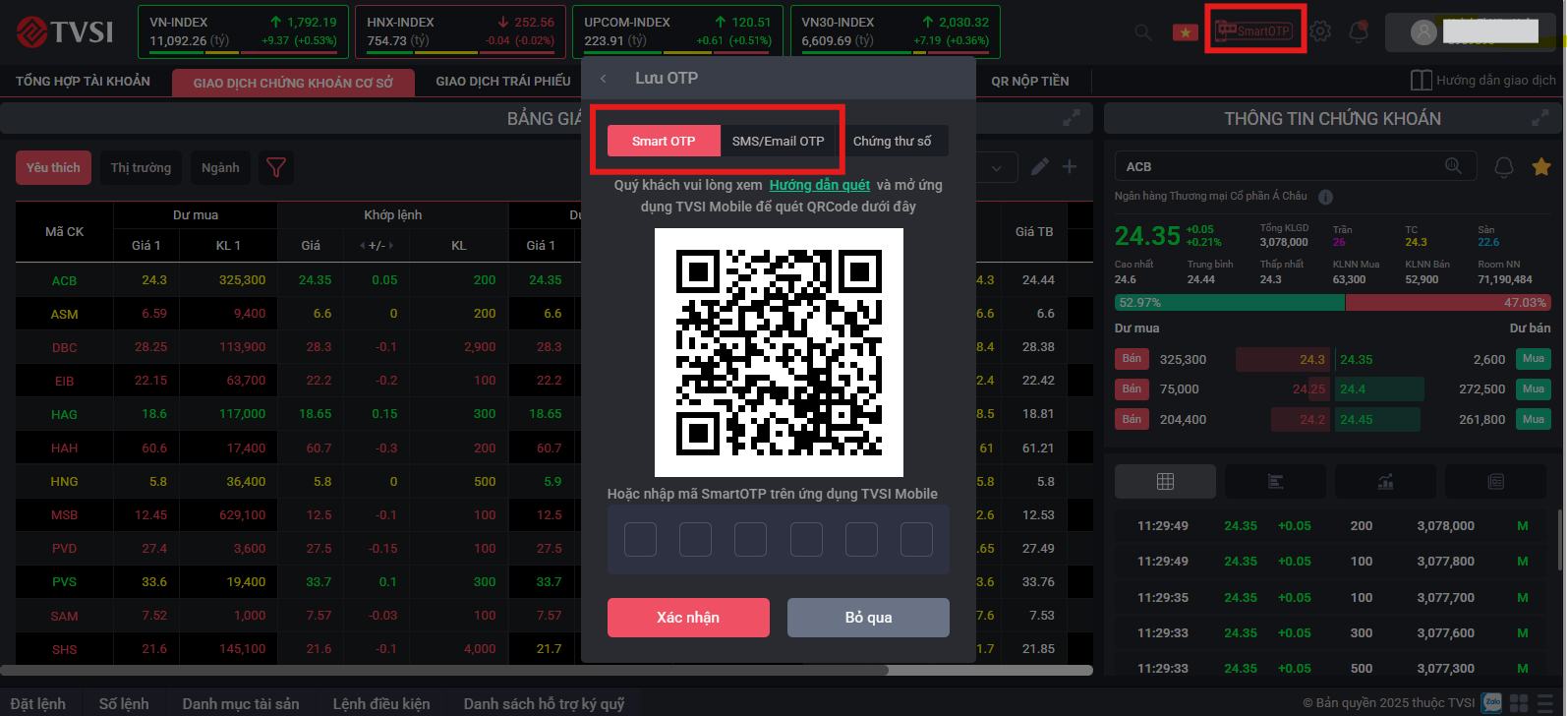Click the pencil edit watchlist icon

coord(1039,167)
